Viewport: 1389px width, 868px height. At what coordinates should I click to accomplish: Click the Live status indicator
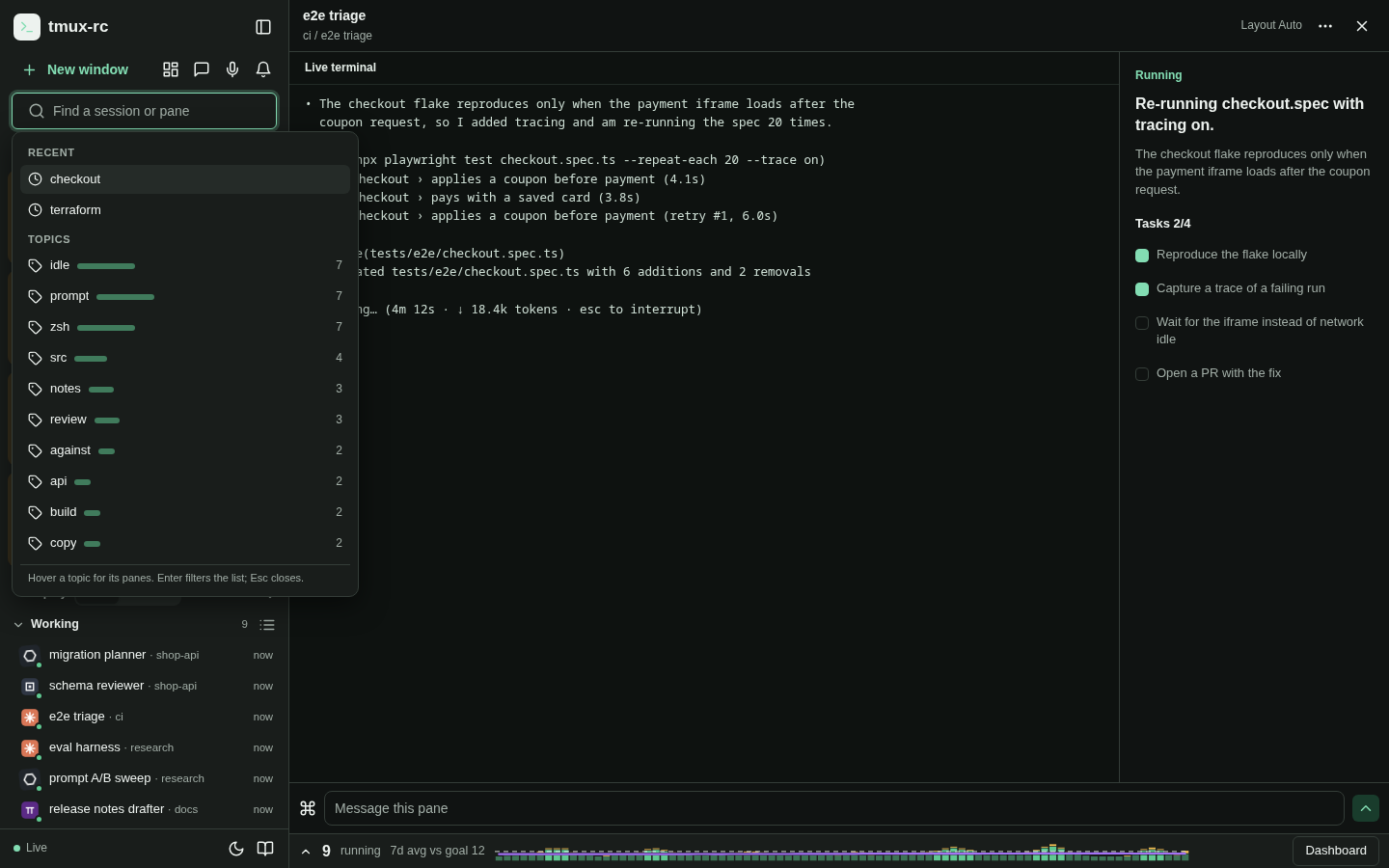pos(30,848)
